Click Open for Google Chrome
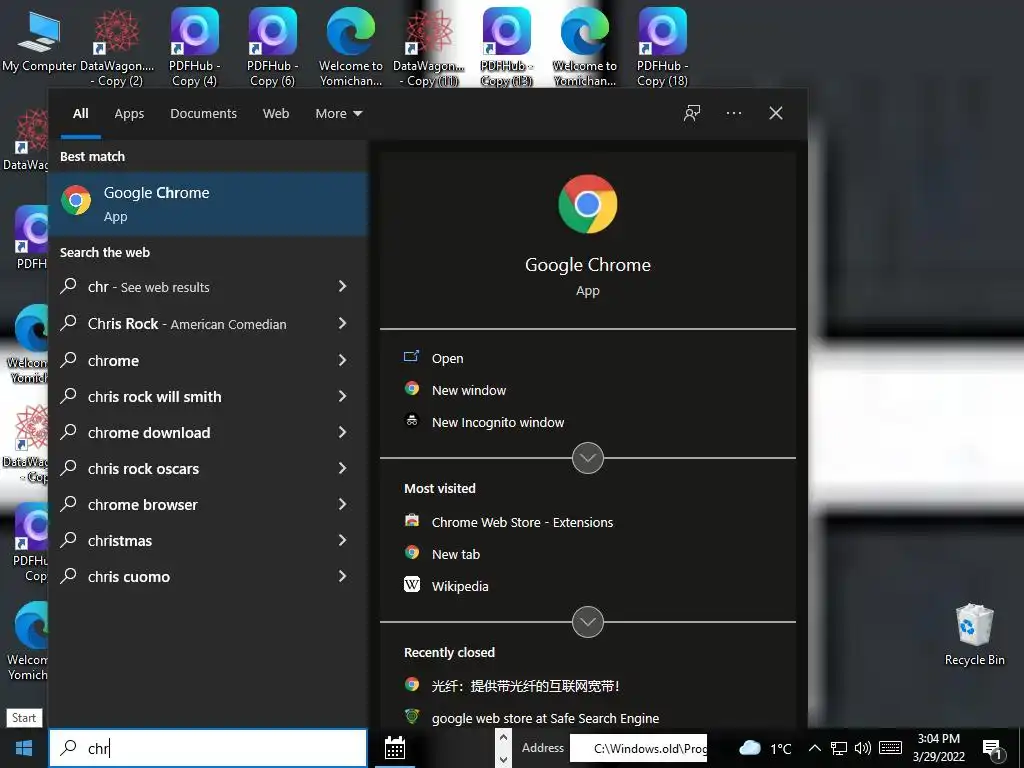Screen dimensions: 1024x768 [x=447, y=358]
